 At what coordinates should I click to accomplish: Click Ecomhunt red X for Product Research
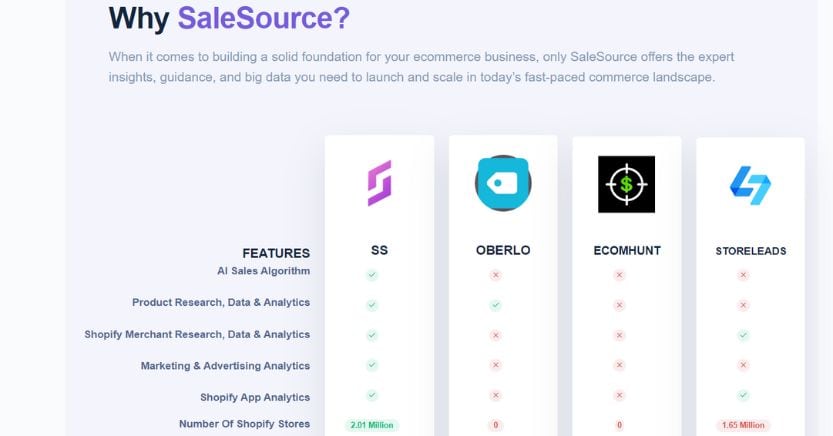pos(619,305)
